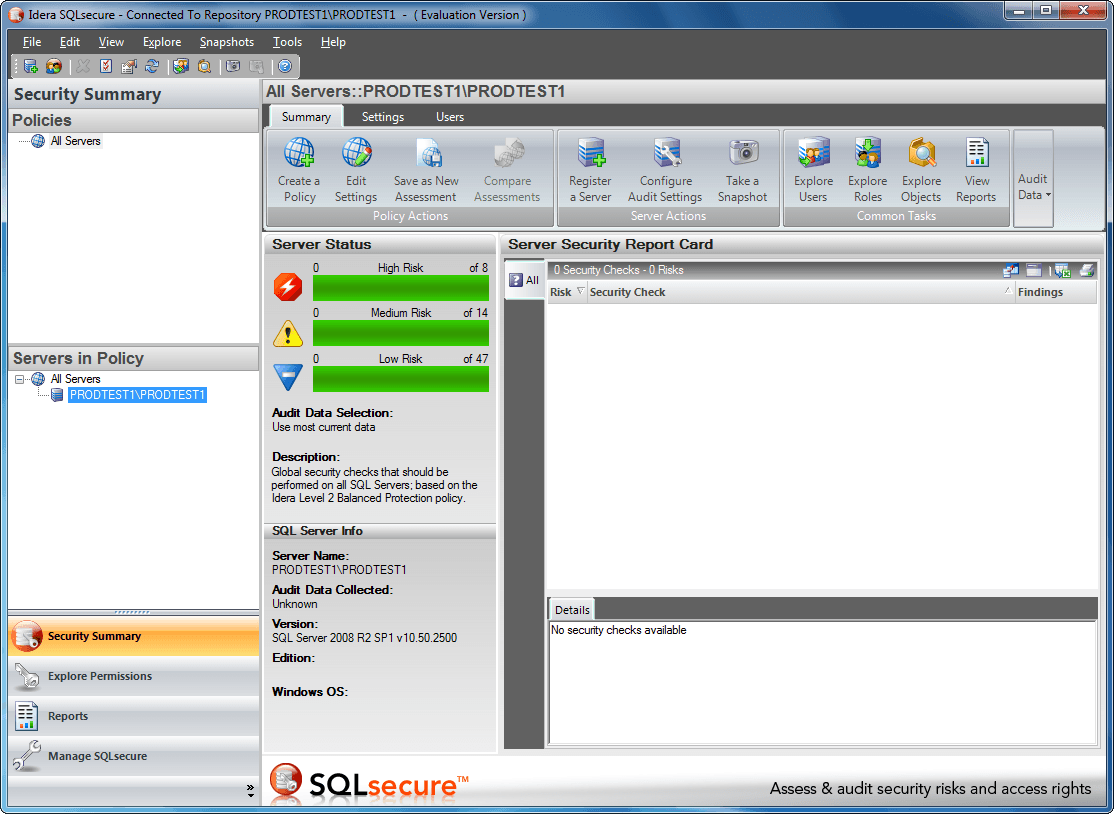Image resolution: width=1114 pixels, height=814 pixels.
Task: Open the Snapshots menu
Action: (x=227, y=42)
